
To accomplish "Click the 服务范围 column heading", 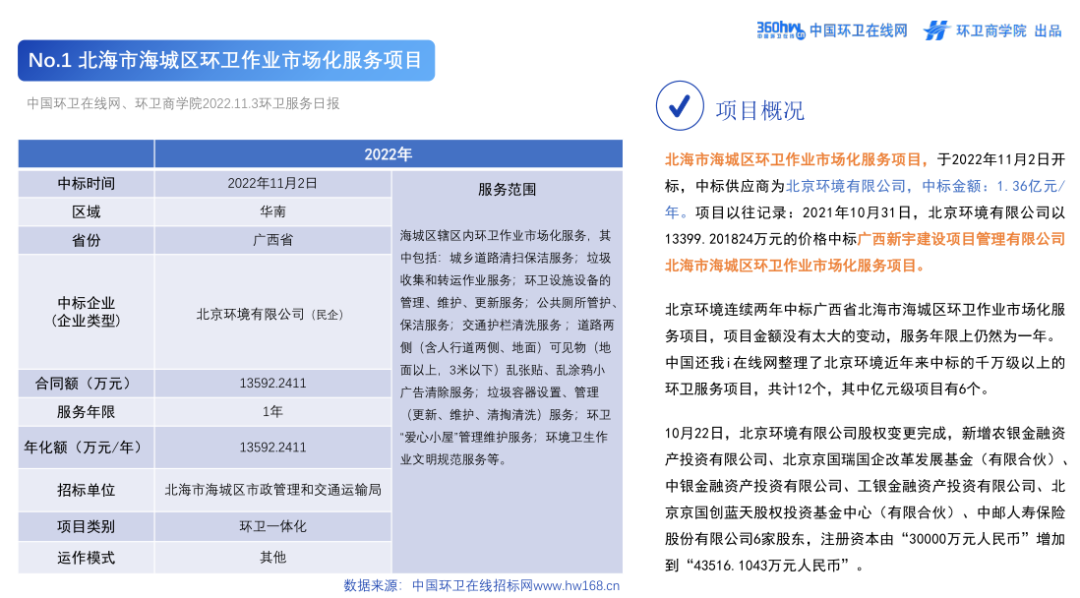I will click(507, 190).
